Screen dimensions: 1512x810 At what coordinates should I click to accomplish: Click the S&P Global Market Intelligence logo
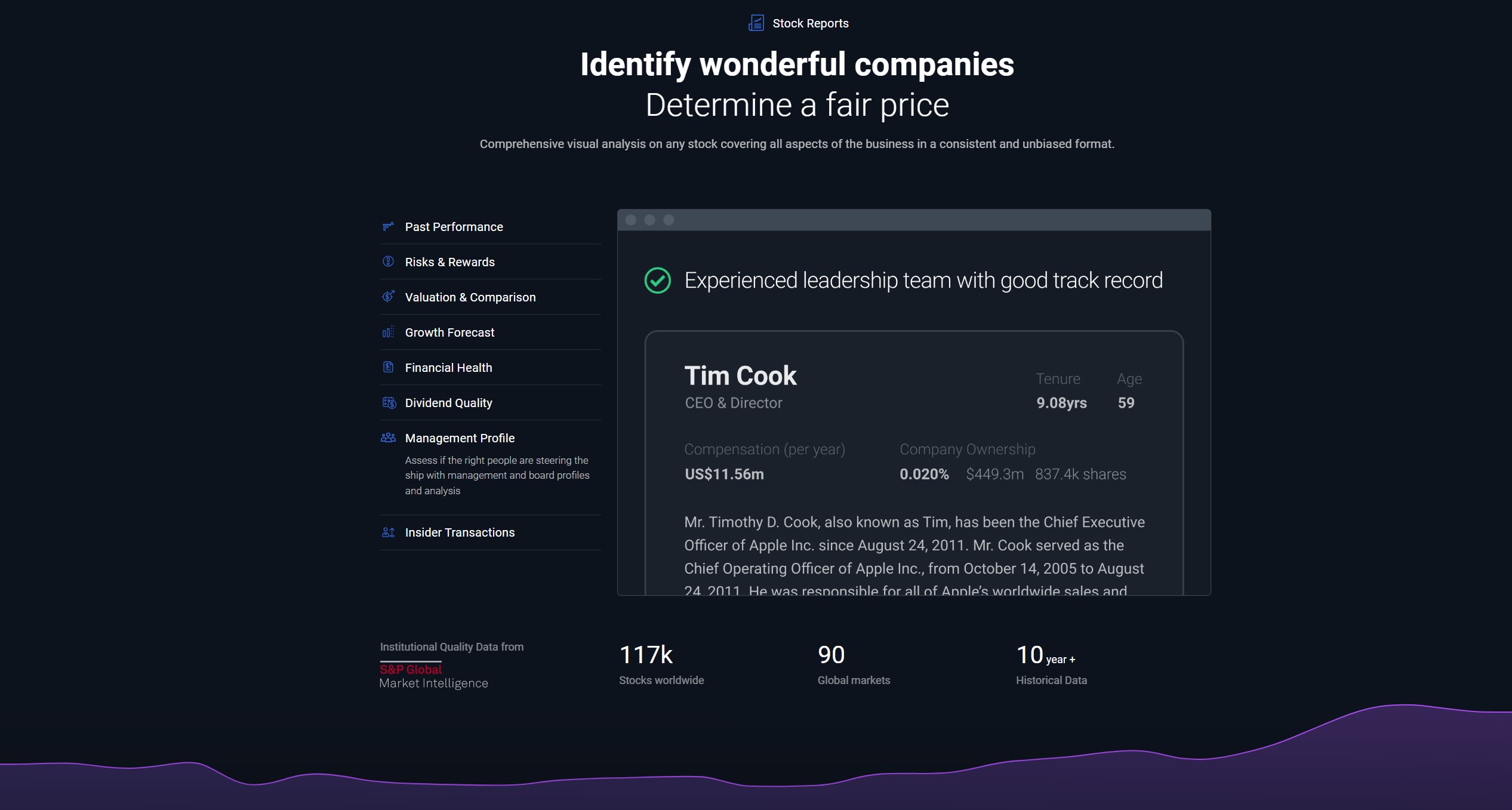point(433,676)
